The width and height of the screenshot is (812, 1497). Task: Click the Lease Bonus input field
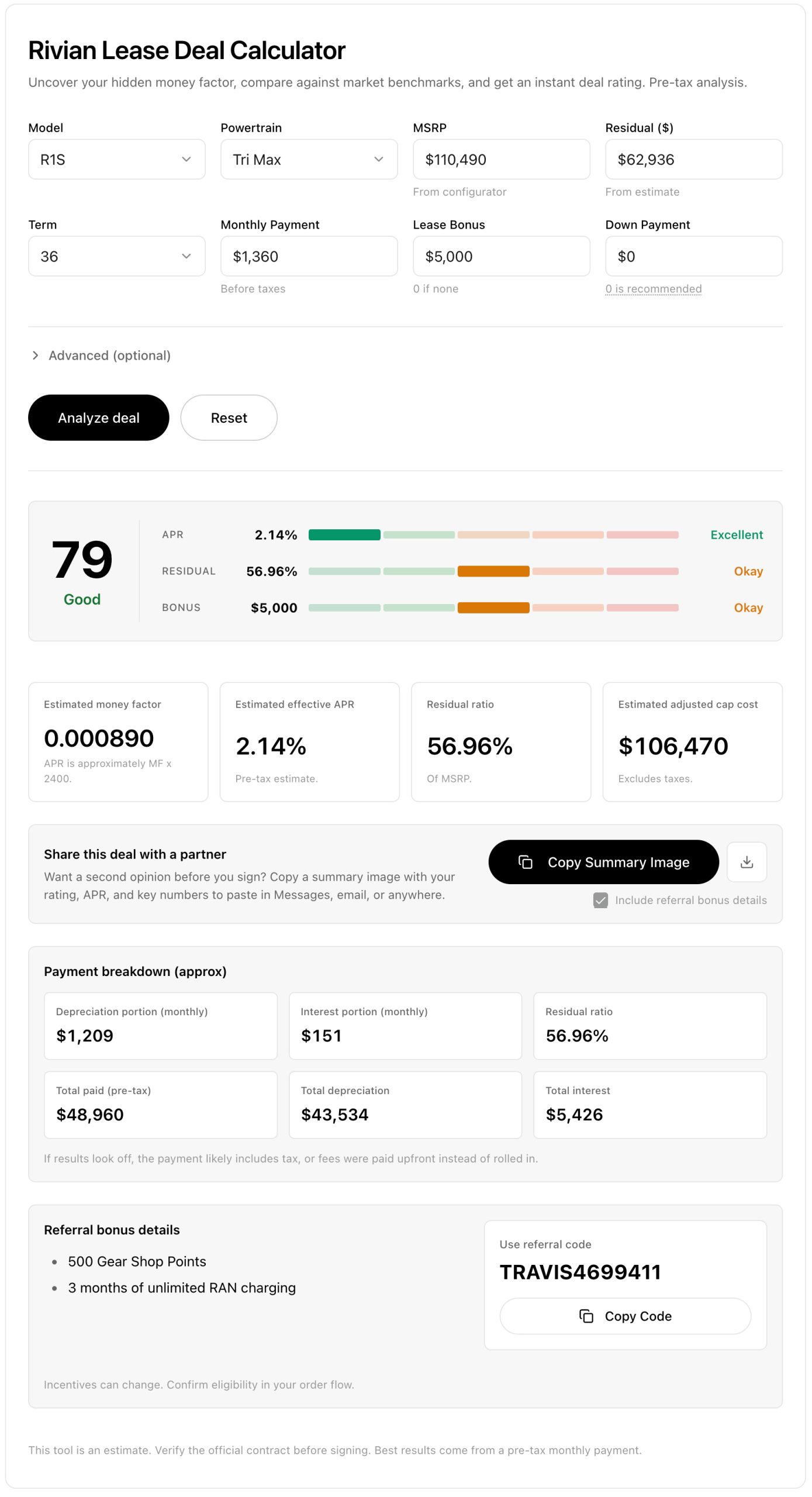click(501, 256)
